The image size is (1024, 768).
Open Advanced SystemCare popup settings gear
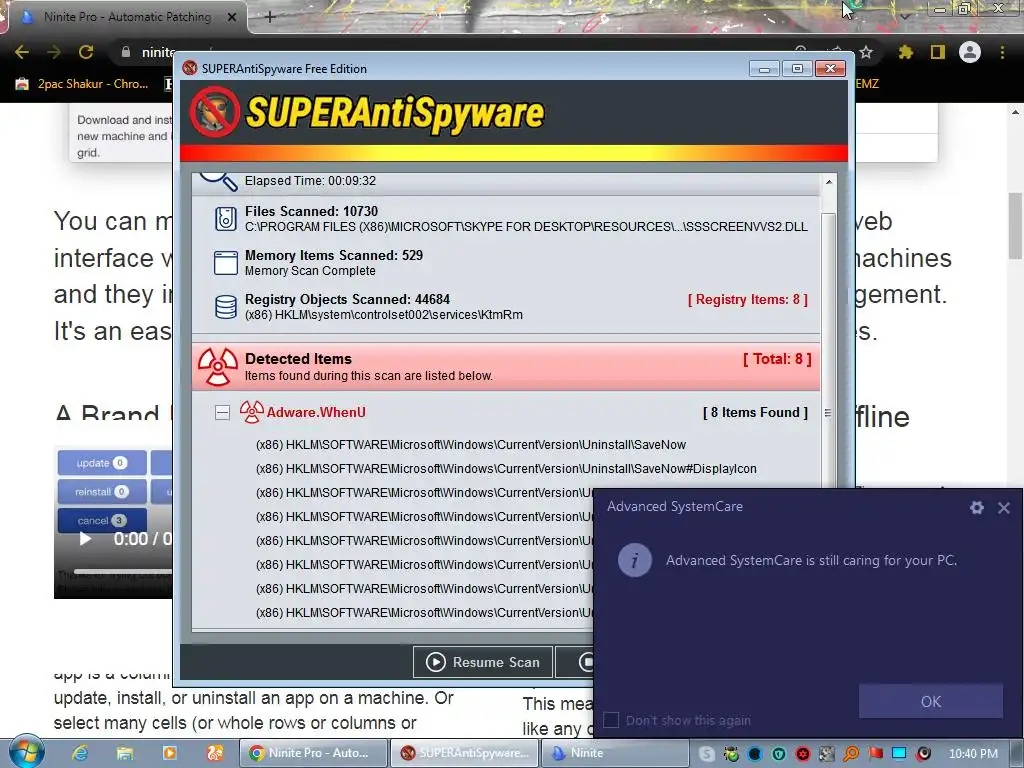[x=976, y=507]
